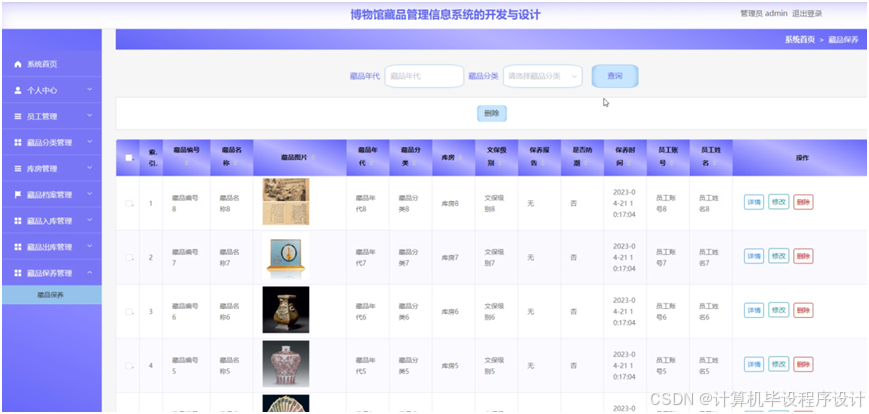Sort by 文保级别 column arrows
The image size is (869, 414).
click(x=500, y=163)
